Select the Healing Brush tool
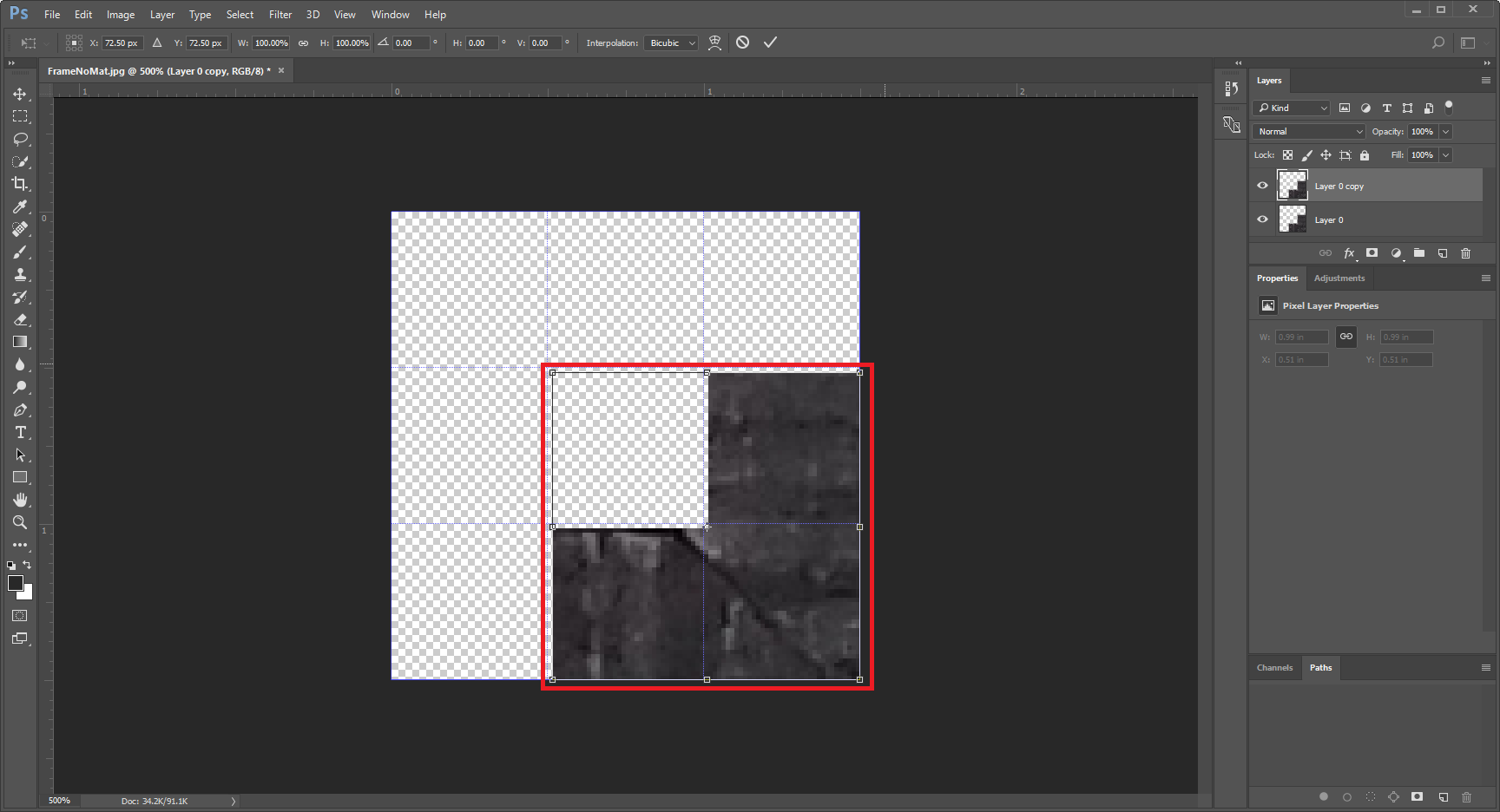This screenshot has width=1500, height=812. click(x=20, y=229)
